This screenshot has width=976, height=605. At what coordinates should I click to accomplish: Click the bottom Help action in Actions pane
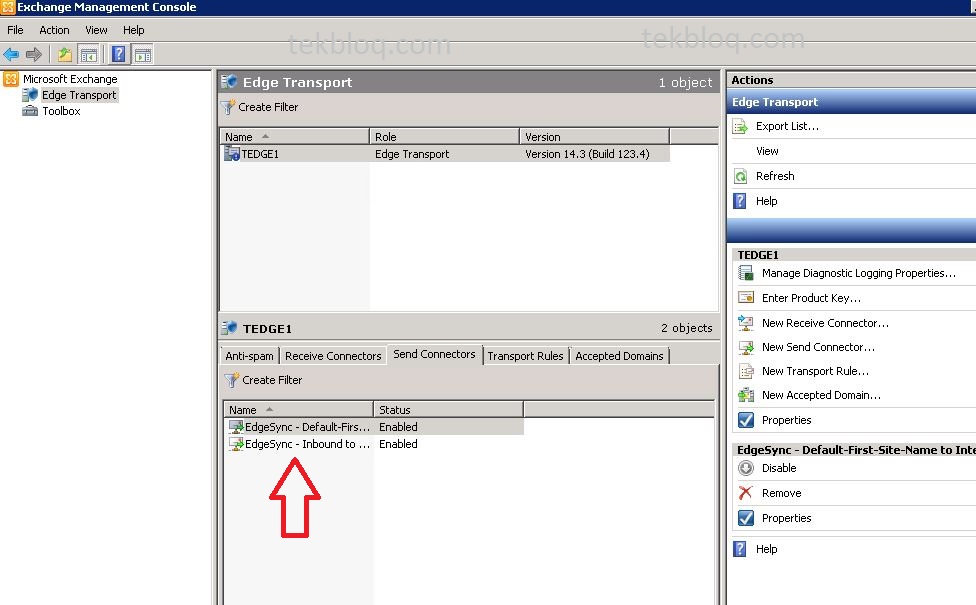[x=766, y=549]
